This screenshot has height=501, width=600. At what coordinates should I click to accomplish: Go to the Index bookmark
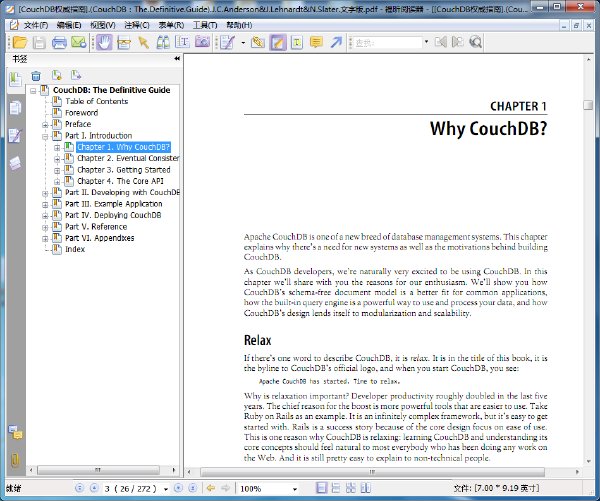pos(75,249)
